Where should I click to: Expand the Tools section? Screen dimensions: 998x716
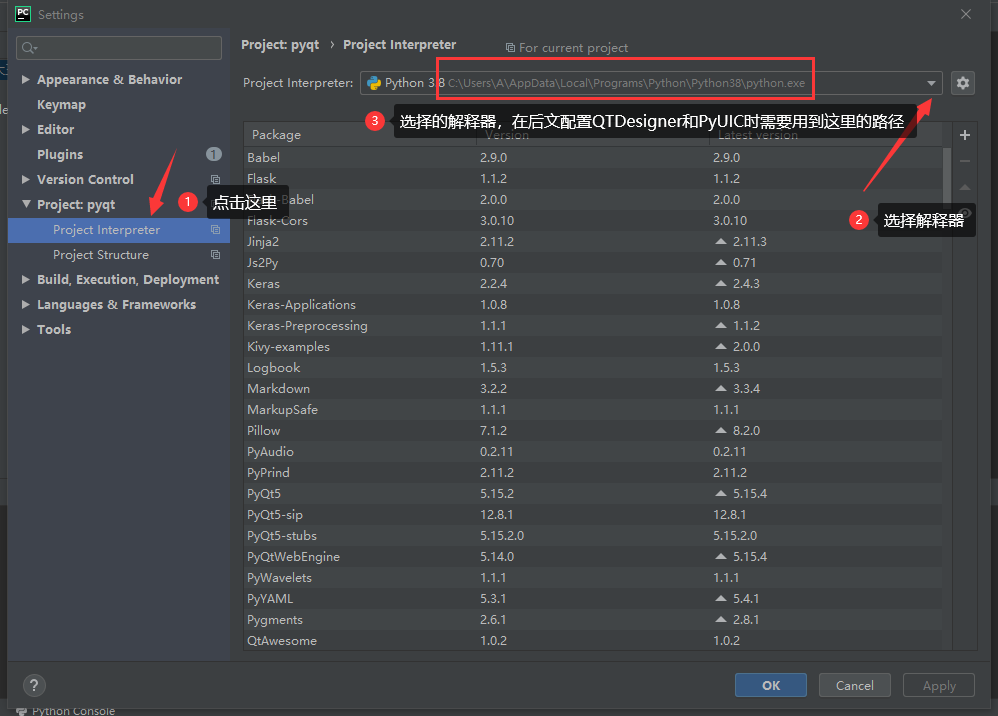click(x=25, y=329)
